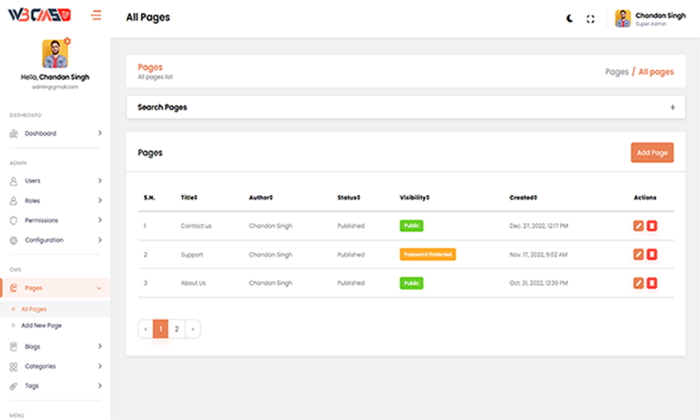Image resolution: width=700 pixels, height=420 pixels.
Task: Expand the Search Pages panel
Action: pyautogui.click(x=672, y=107)
